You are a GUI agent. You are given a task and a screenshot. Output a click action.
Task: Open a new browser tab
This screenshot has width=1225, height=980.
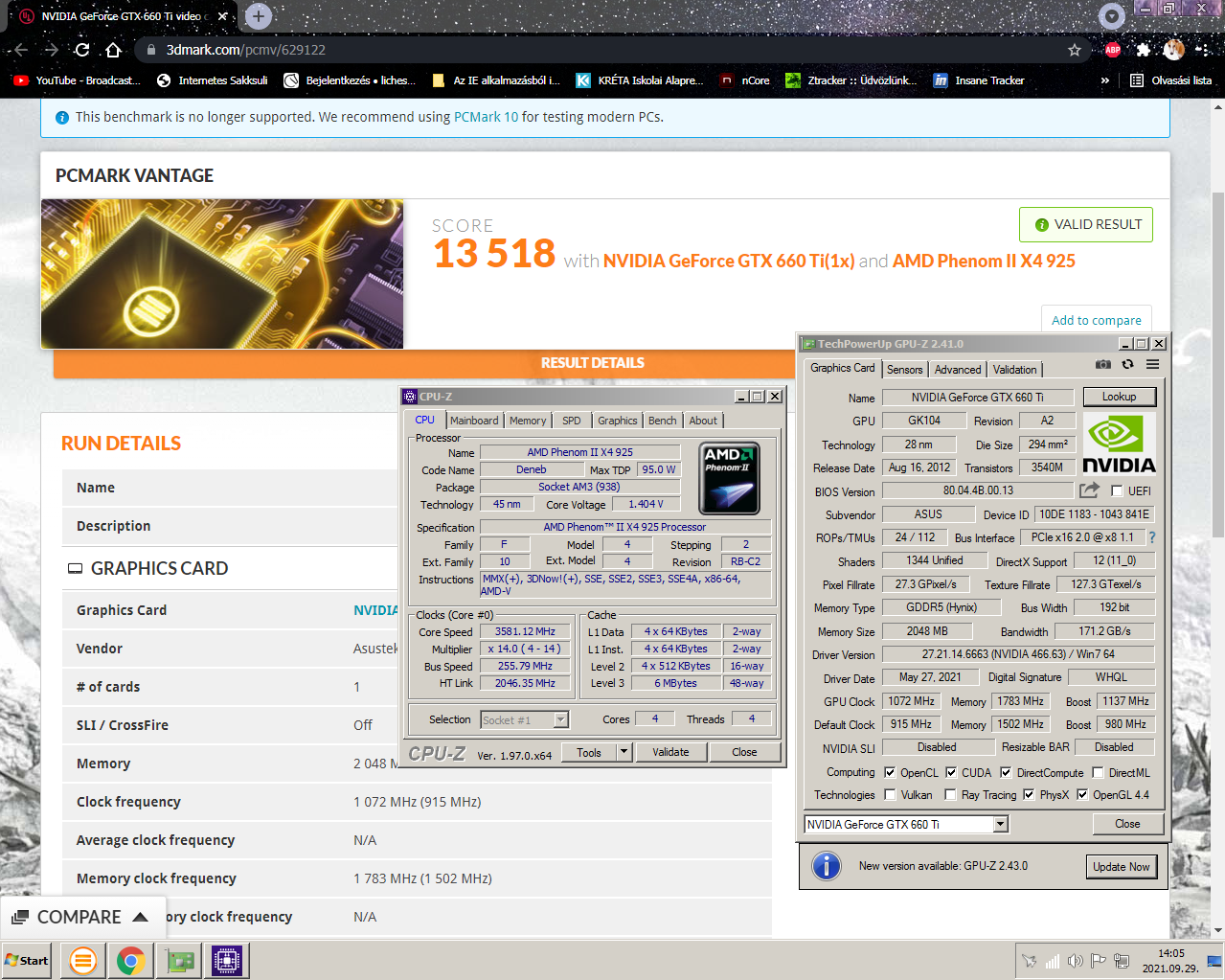pos(259,15)
